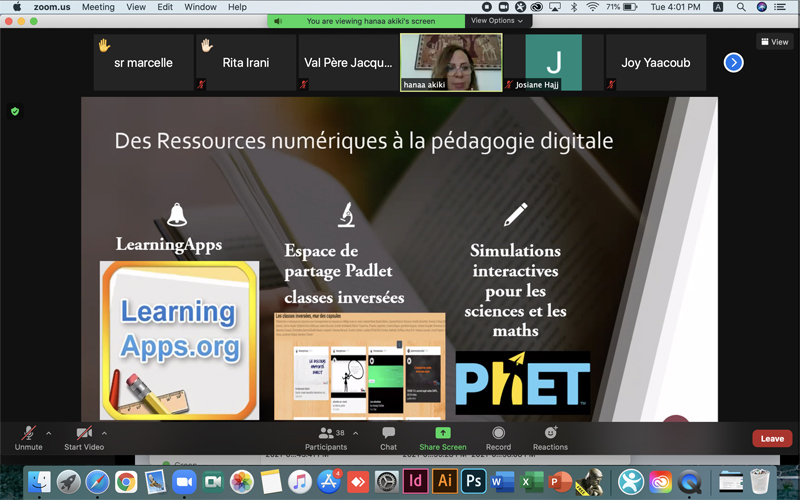The height and width of the screenshot is (500, 800).
Task: Click the Bluetooth menu bar icon
Action: coord(573,7)
